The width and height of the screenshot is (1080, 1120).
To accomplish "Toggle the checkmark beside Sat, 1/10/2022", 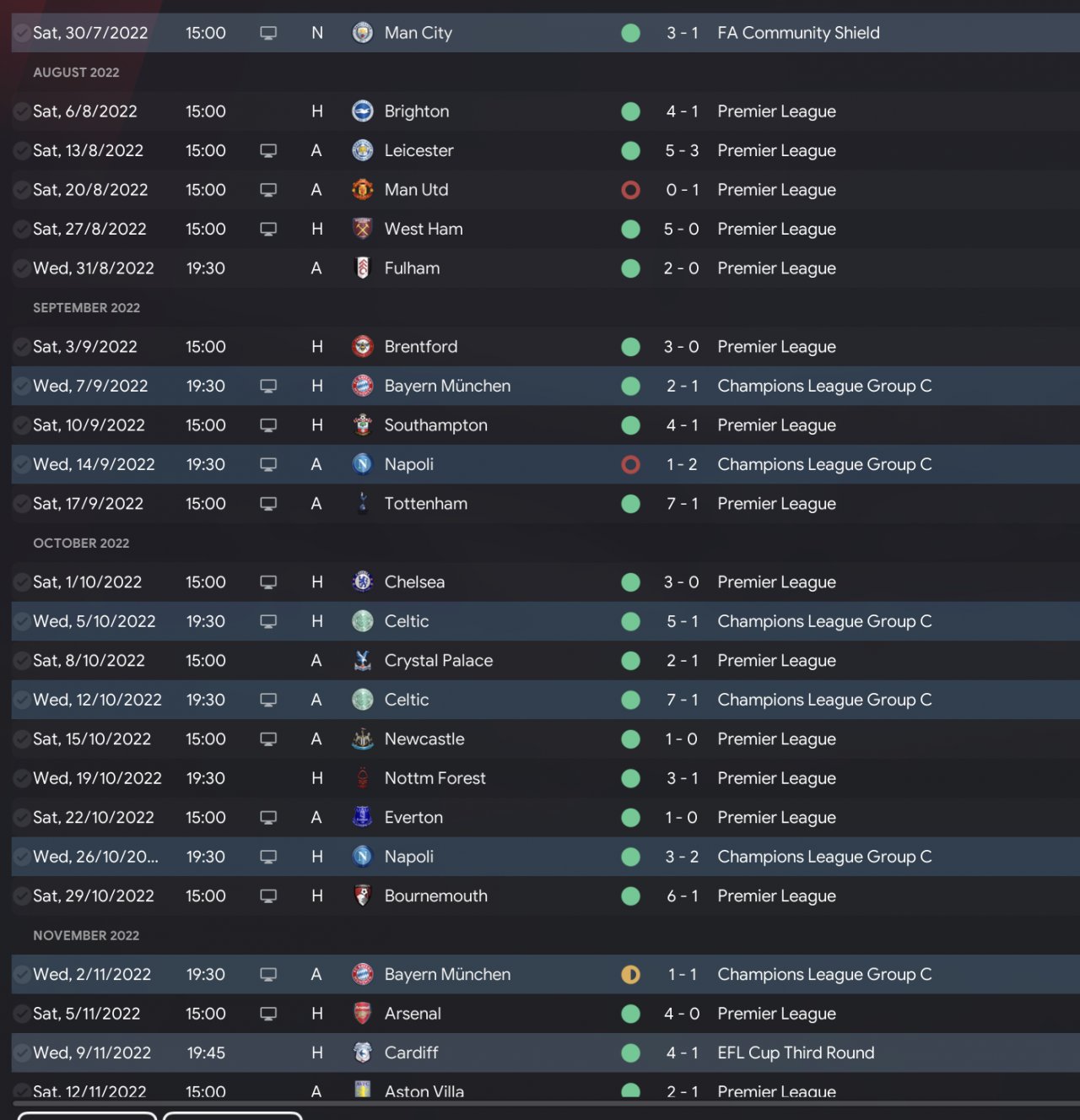I will (x=22, y=582).
